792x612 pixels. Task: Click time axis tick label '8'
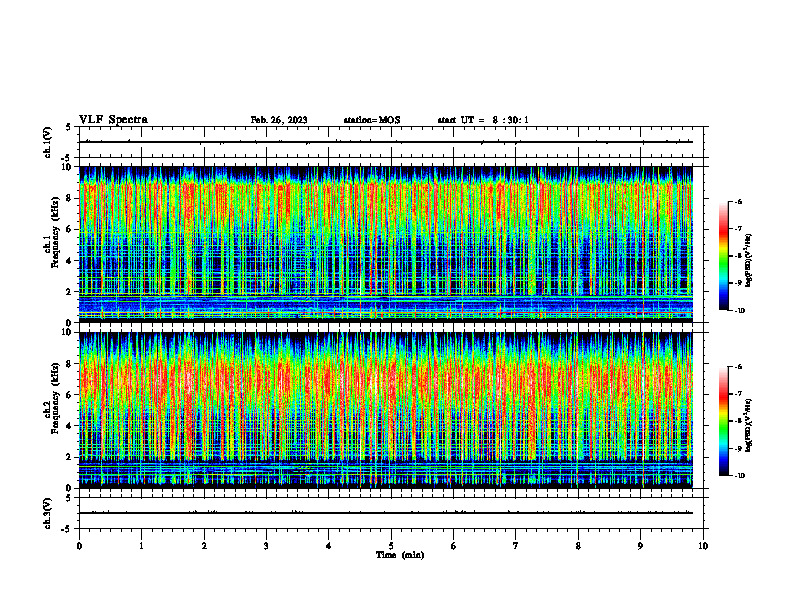pos(578,546)
